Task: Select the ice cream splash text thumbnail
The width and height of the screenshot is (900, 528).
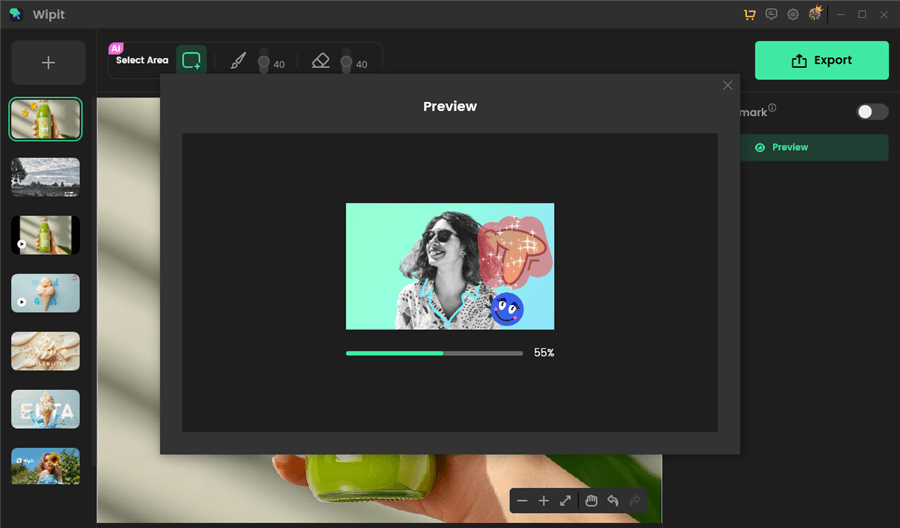Action: click(45, 409)
